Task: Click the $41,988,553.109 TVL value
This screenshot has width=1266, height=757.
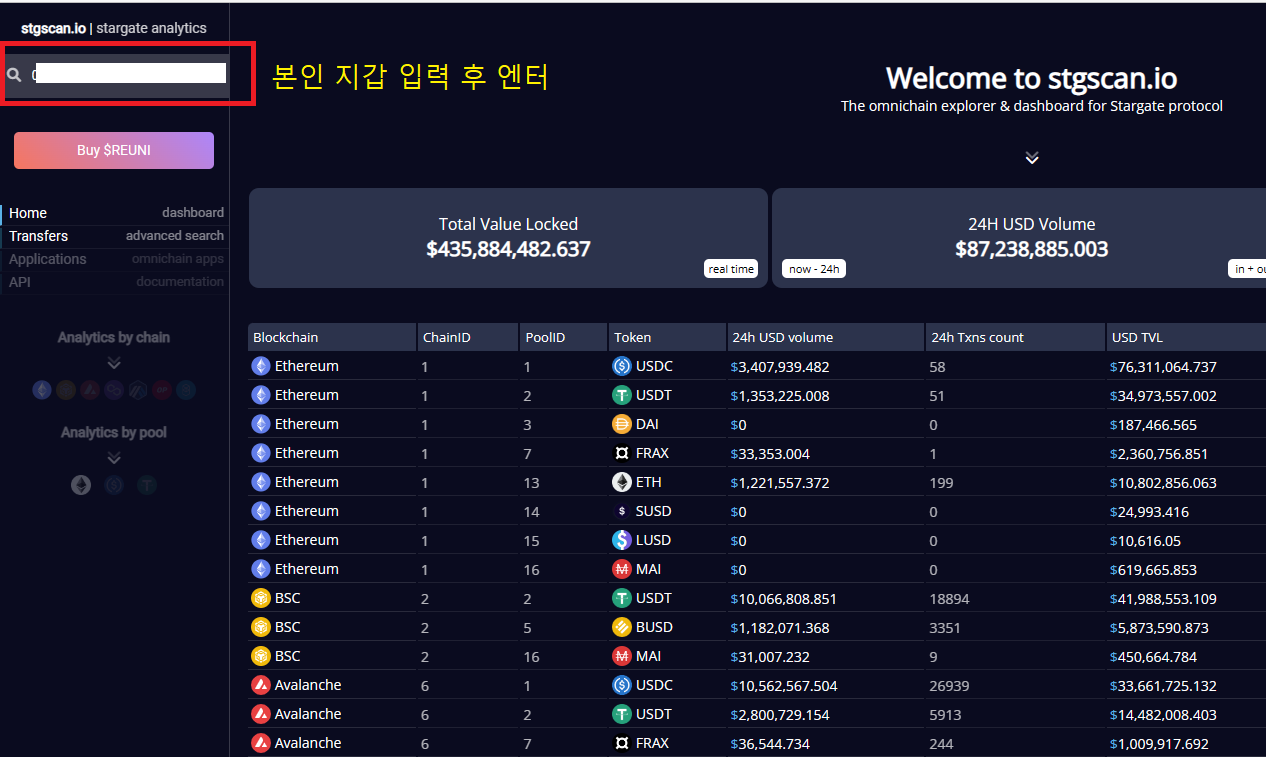Action: click(x=1163, y=599)
